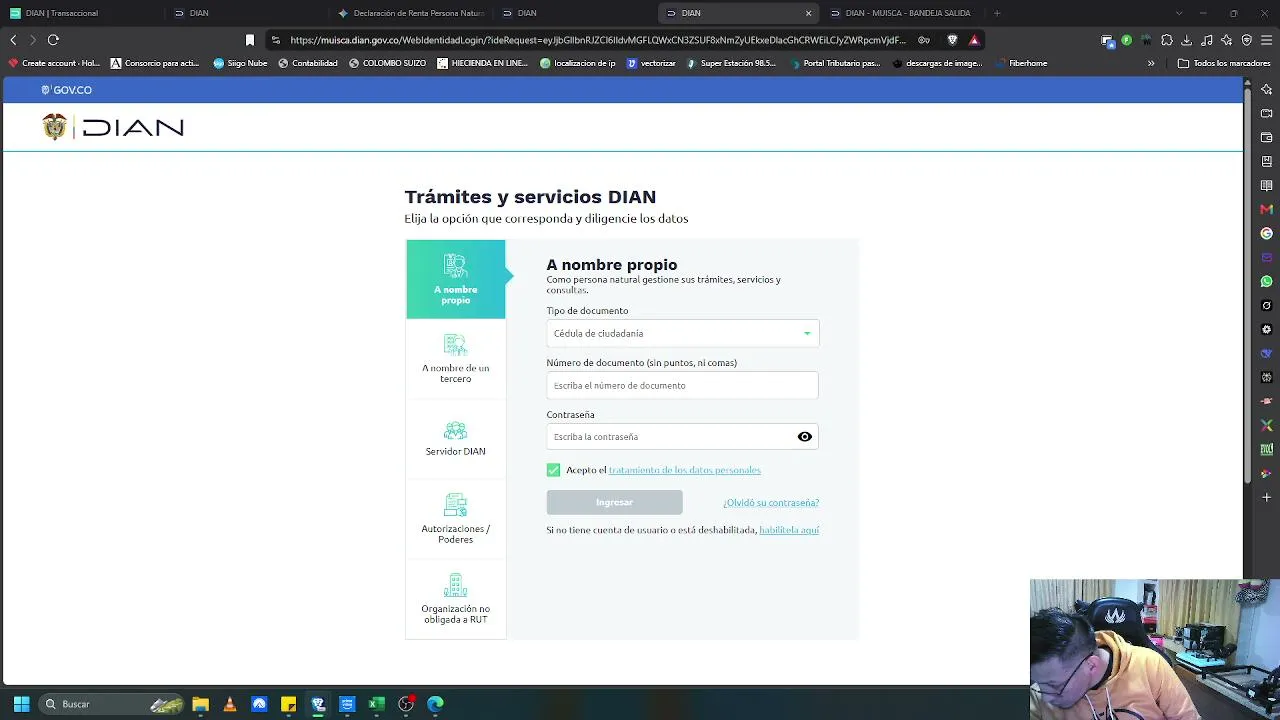
Task: Open WhatsApp in the browser sidebar
Action: tap(1267, 281)
